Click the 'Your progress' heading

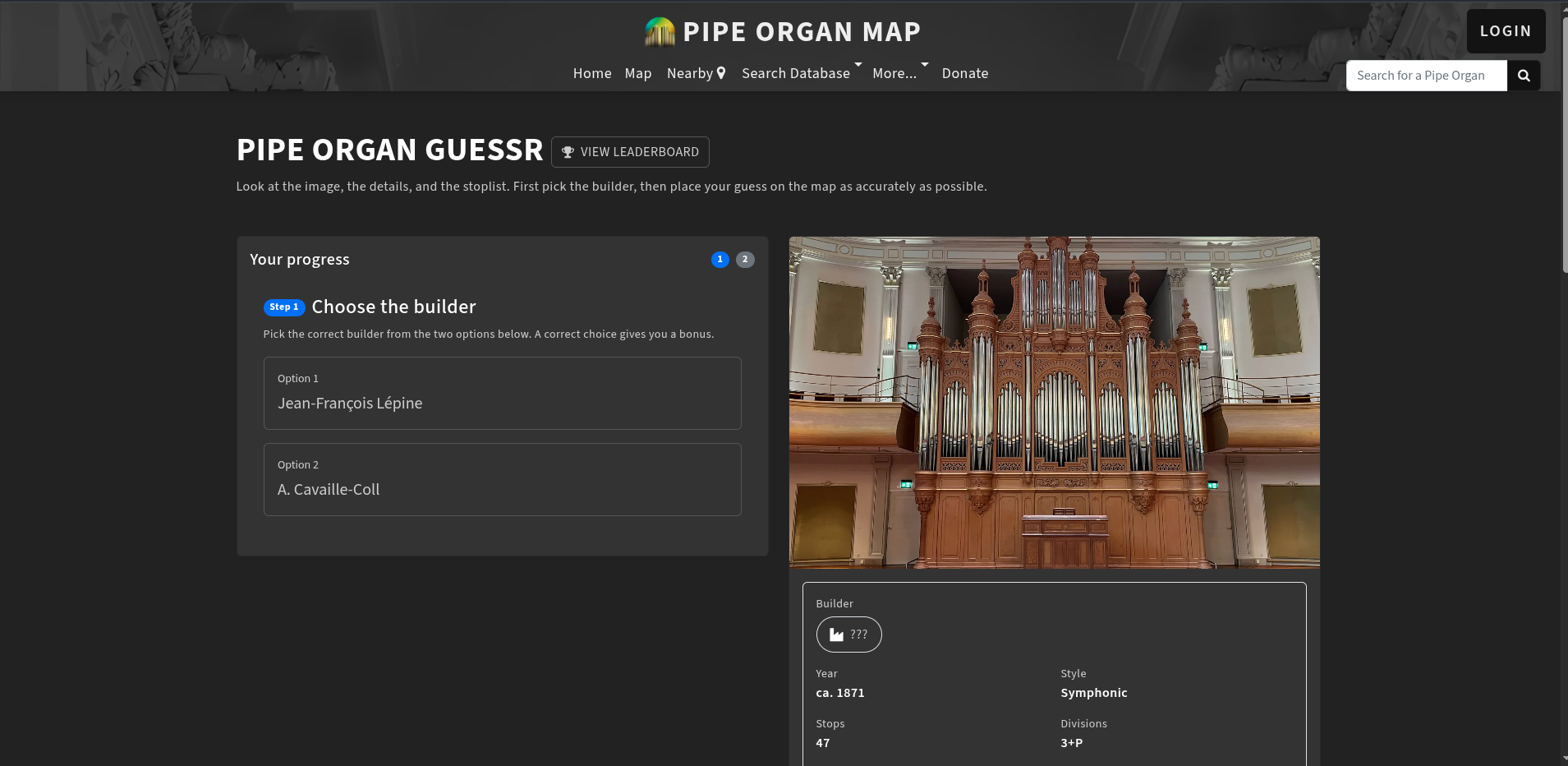[300, 260]
